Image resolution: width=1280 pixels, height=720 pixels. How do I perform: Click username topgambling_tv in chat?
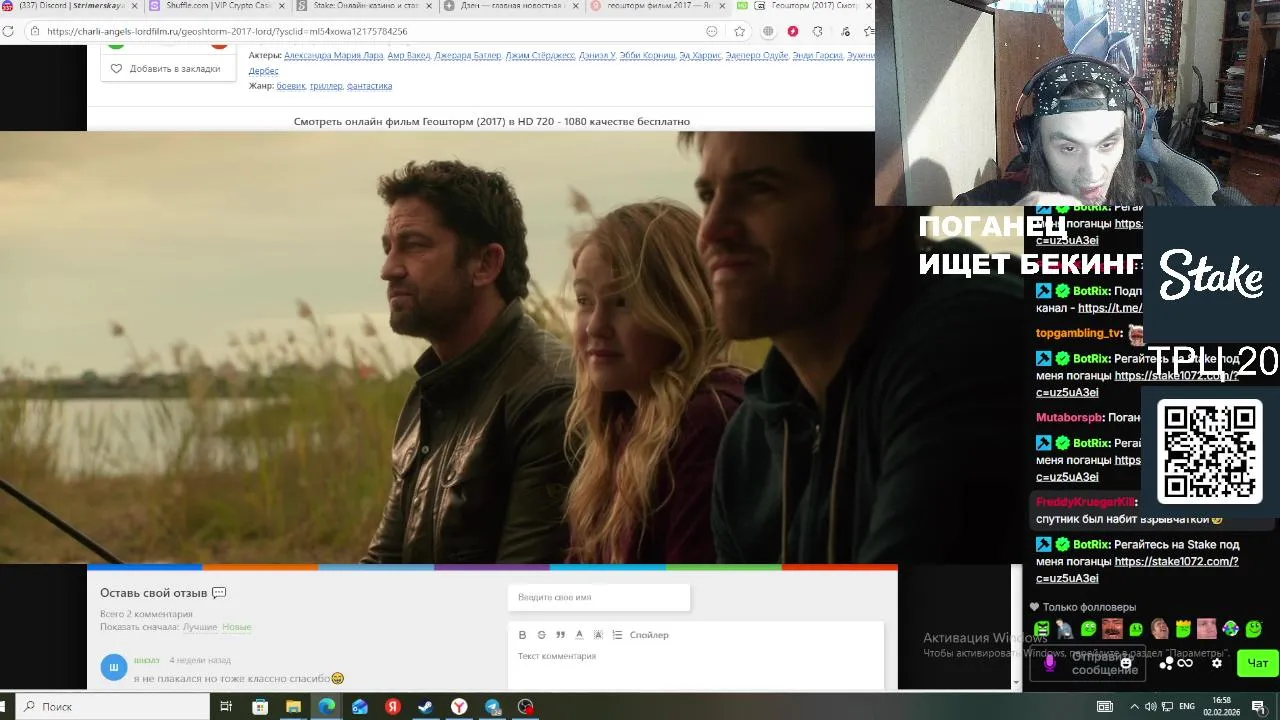[1079, 333]
